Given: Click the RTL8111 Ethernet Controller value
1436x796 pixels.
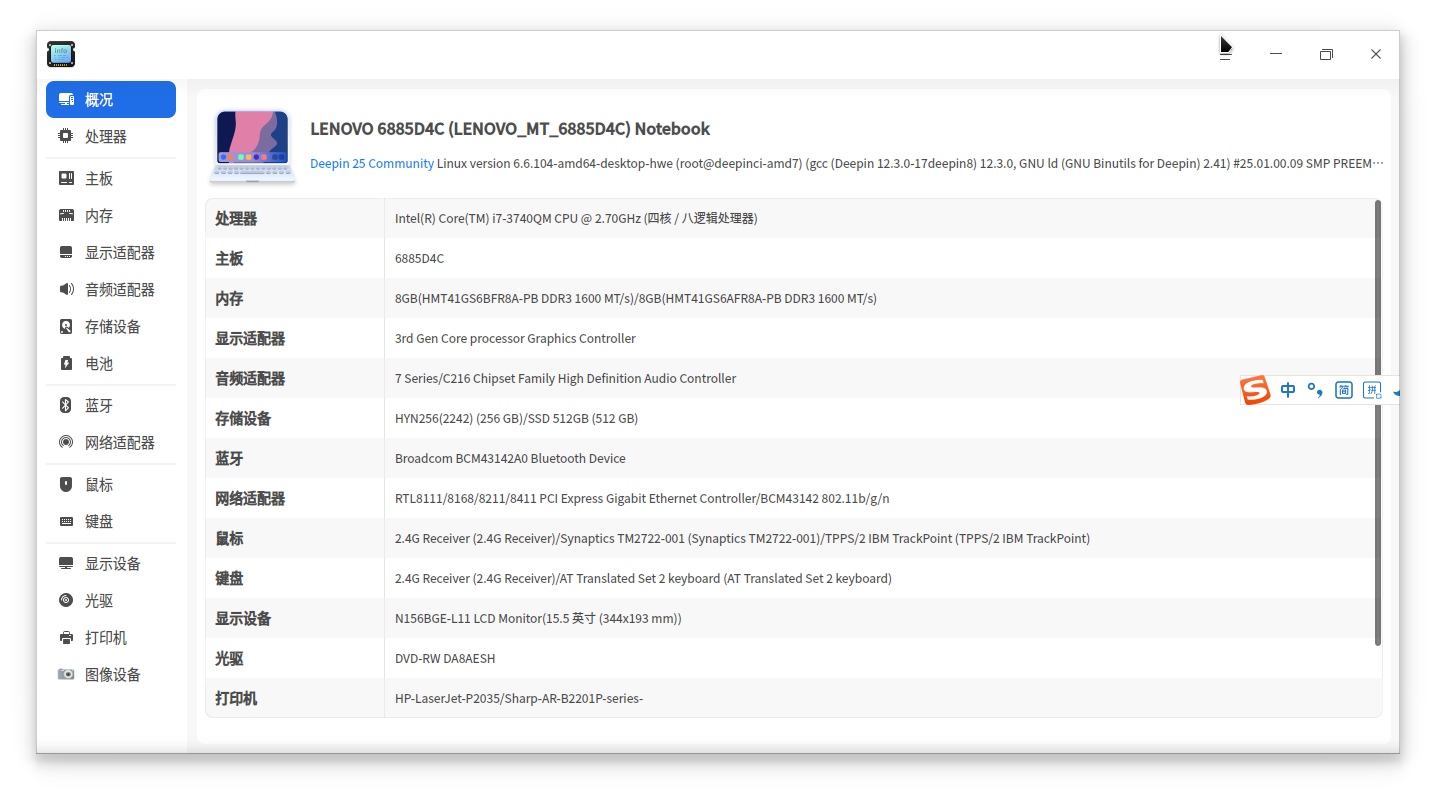Looking at the screenshot, I should click(642, 499).
